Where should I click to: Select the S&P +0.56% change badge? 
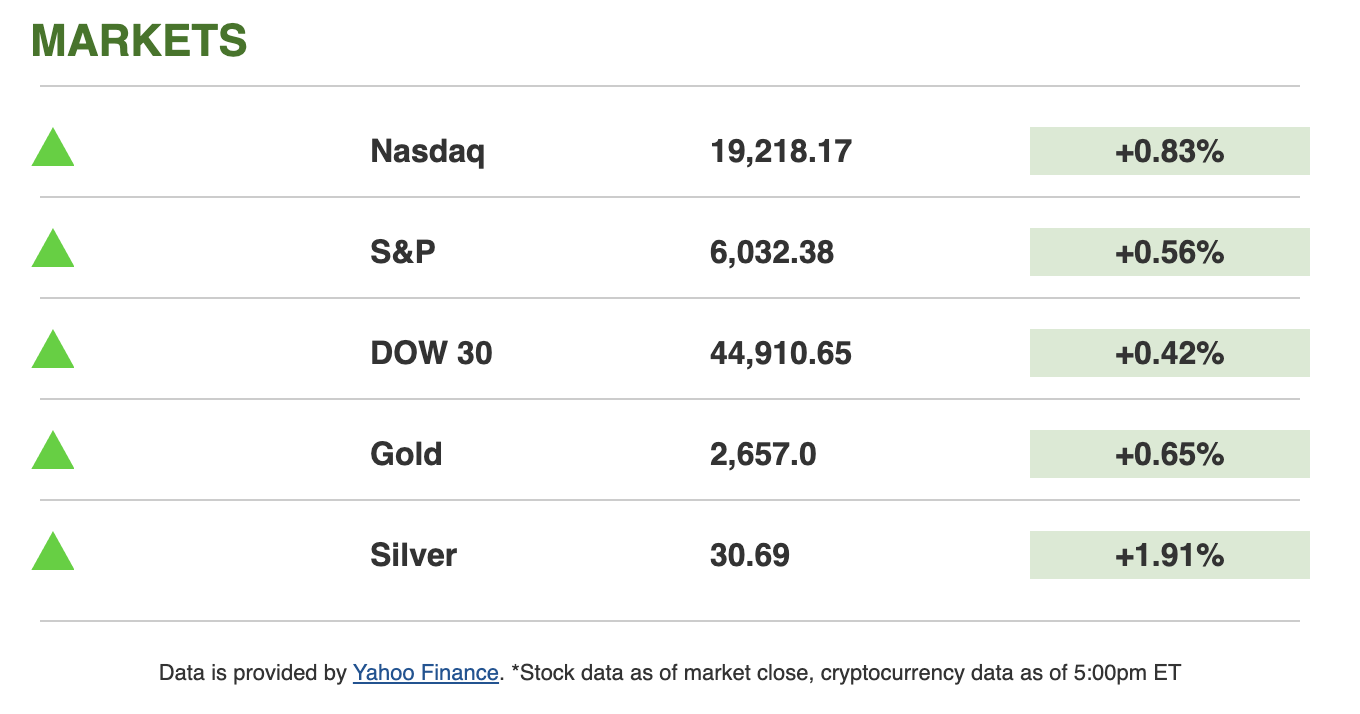[x=1169, y=252]
